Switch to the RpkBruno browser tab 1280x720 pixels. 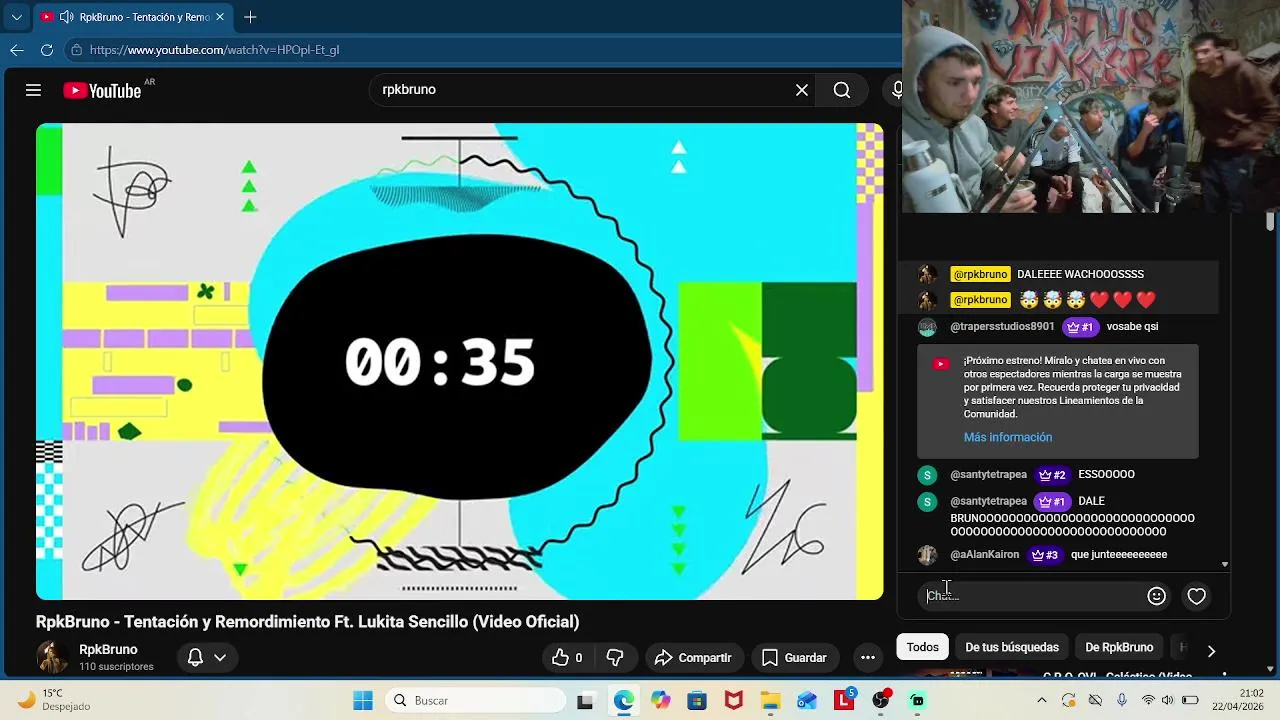(x=133, y=17)
